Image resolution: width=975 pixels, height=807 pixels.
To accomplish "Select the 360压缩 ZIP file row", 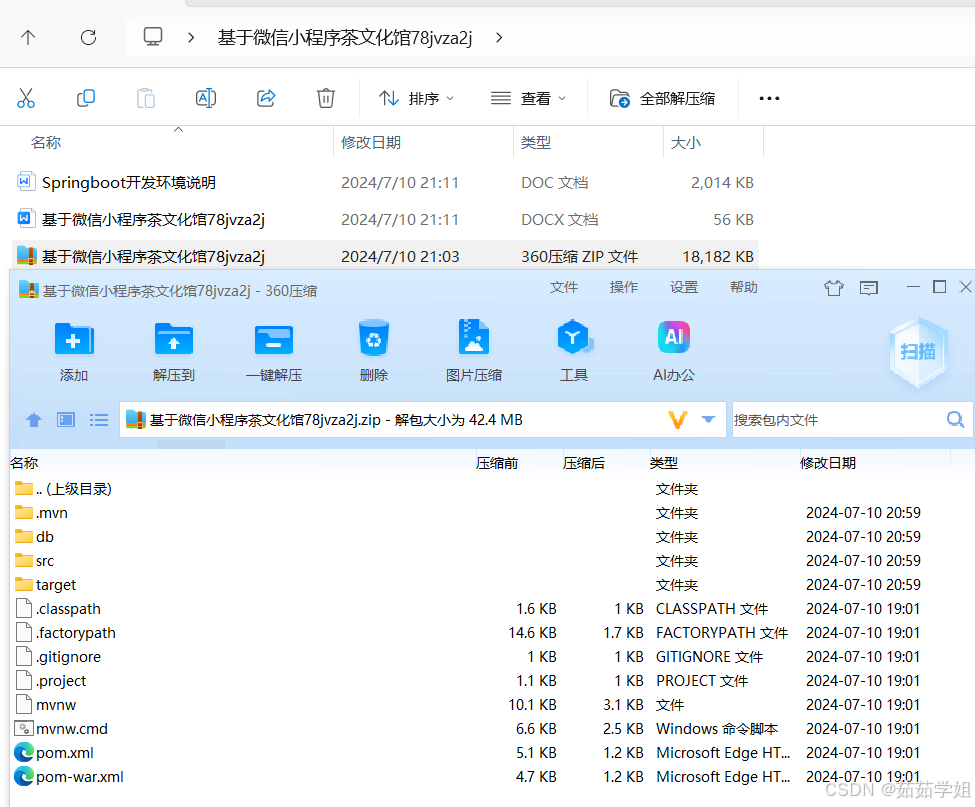I will pos(386,256).
